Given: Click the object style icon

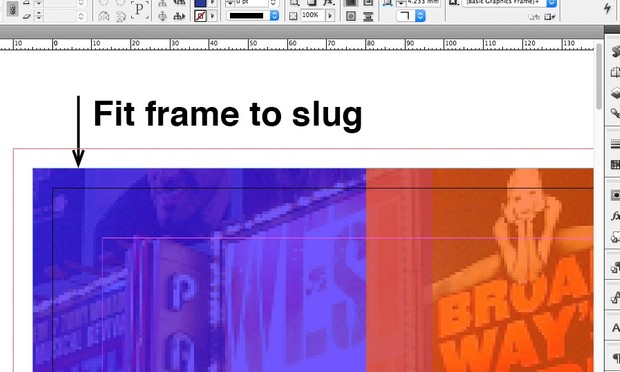Looking at the screenshot, I should (454, 3).
